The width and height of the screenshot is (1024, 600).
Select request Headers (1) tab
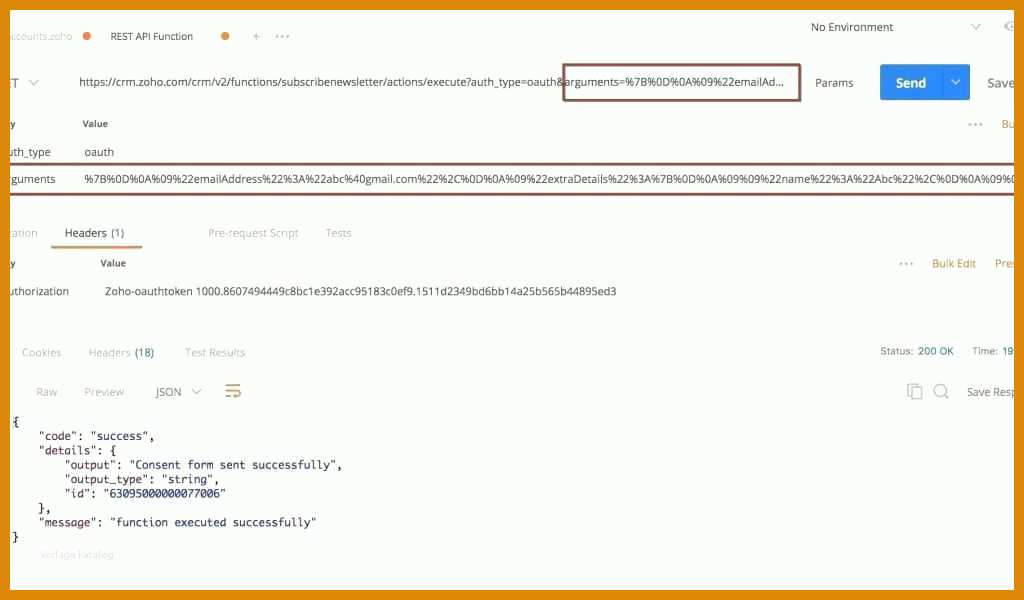pos(95,233)
